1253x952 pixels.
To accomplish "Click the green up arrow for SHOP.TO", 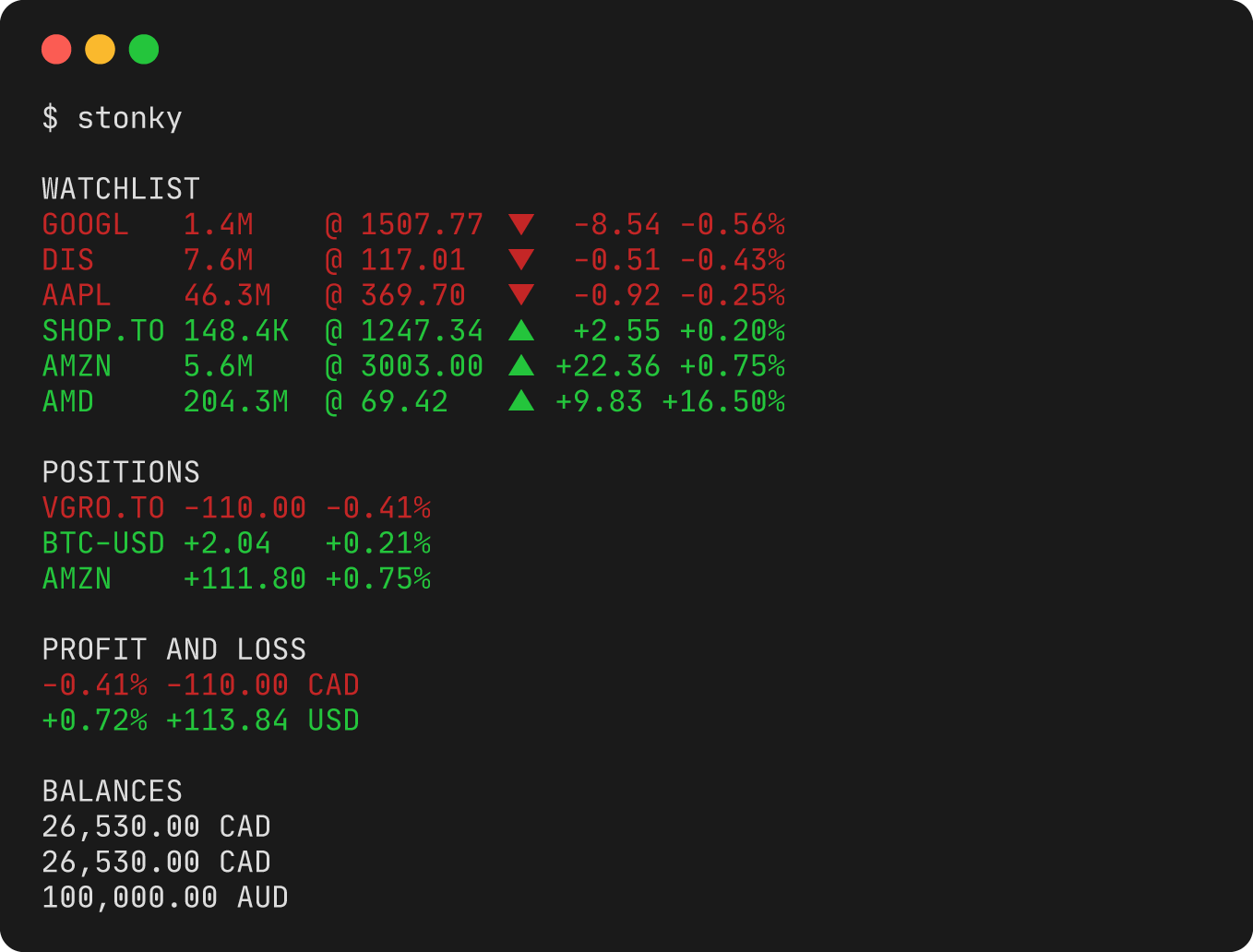I will (x=521, y=329).
